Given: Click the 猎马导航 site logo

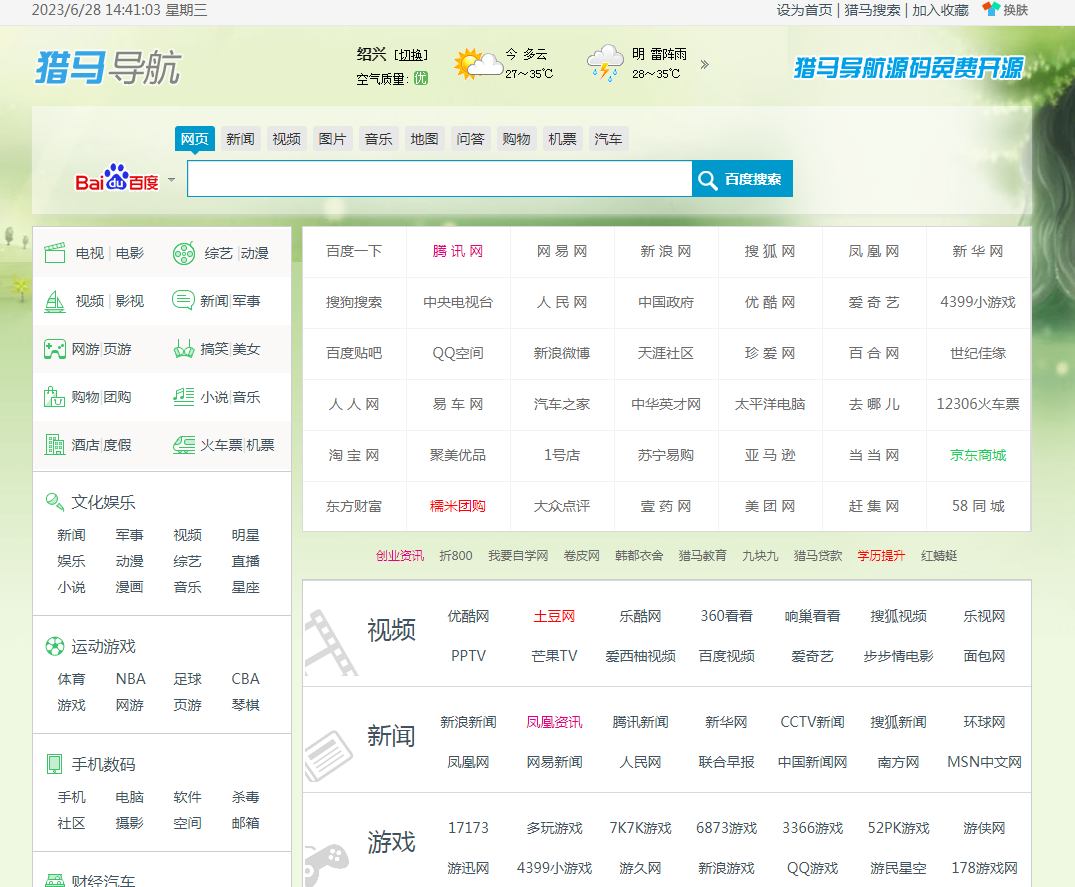Looking at the screenshot, I should (x=108, y=67).
